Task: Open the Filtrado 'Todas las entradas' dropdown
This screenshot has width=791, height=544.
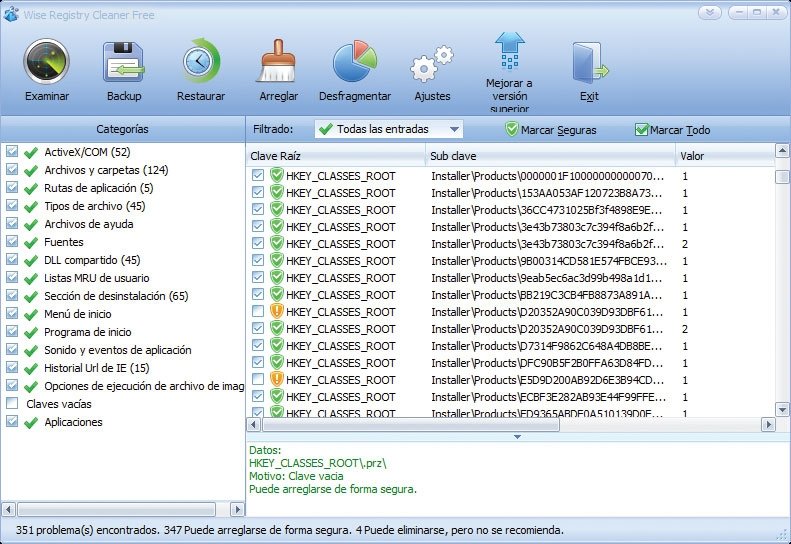Action: 388,129
